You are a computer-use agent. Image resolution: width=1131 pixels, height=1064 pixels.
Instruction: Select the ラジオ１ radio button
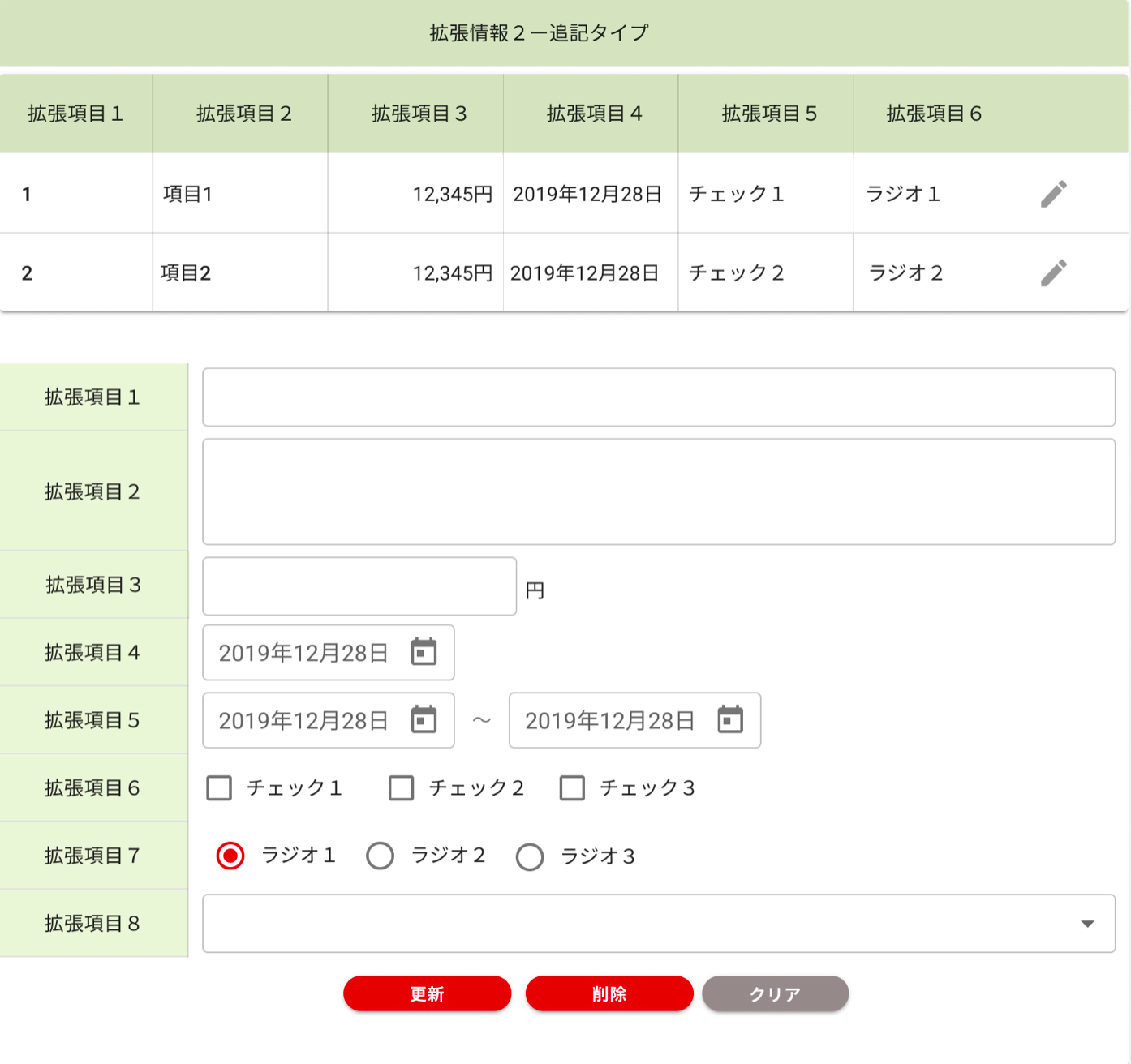[x=230, y=856]
